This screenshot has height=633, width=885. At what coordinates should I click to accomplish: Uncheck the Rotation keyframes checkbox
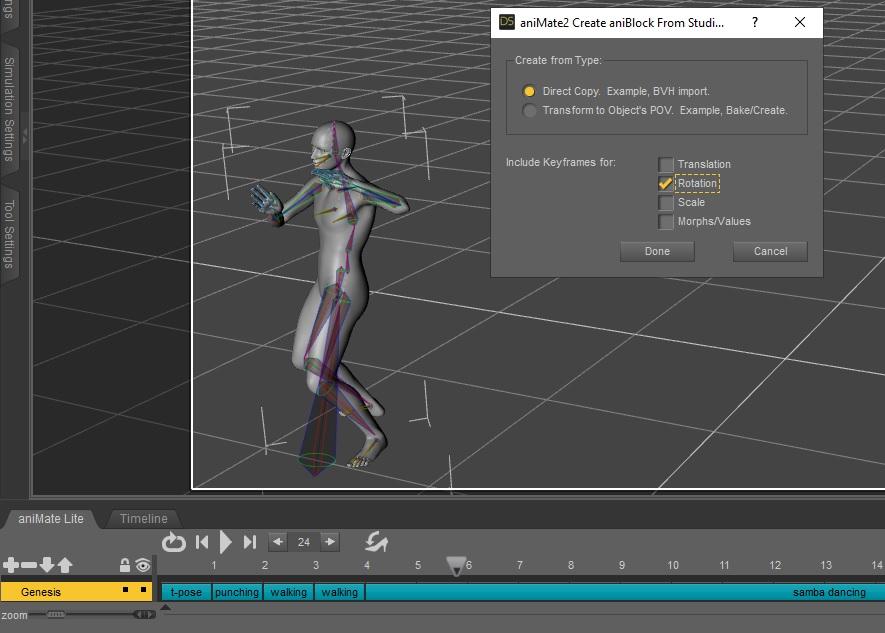click(x=666, y=183)
